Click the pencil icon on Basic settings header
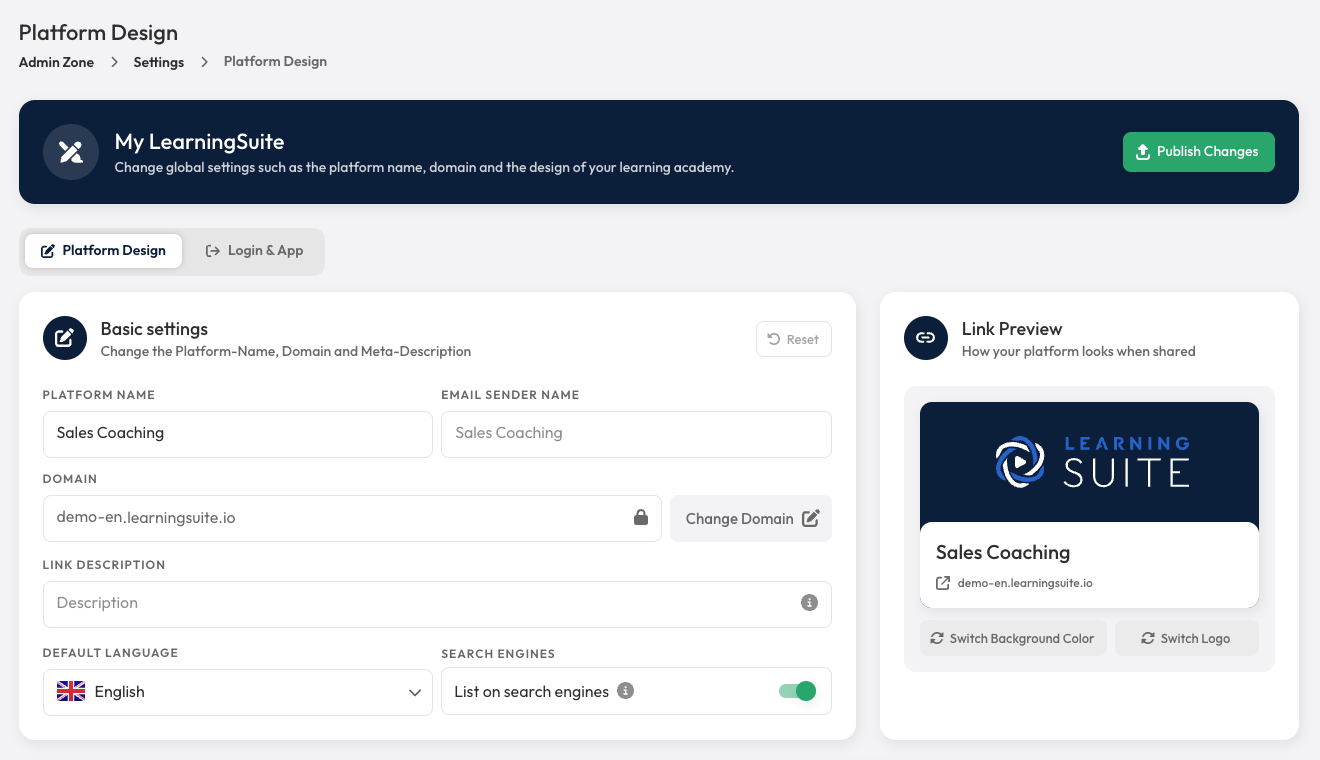 click(x=64, y=338)
